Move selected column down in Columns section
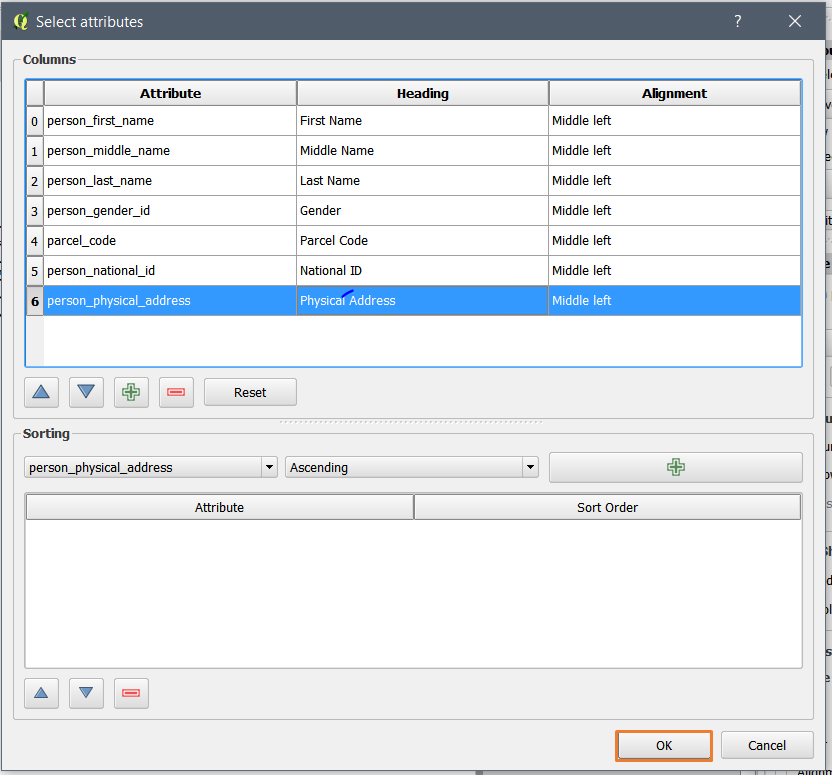This screenshot has height=775, width=832. 86,392
